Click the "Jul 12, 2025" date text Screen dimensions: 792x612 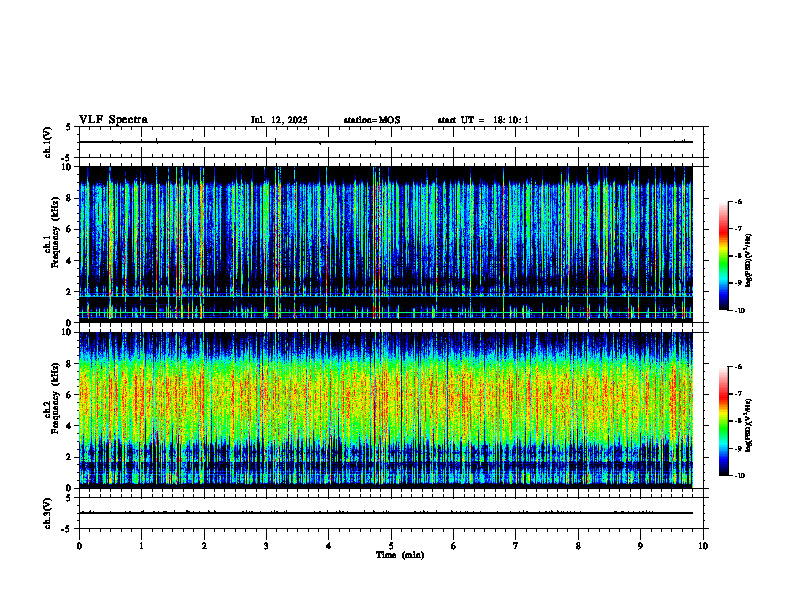coord(279,120)
